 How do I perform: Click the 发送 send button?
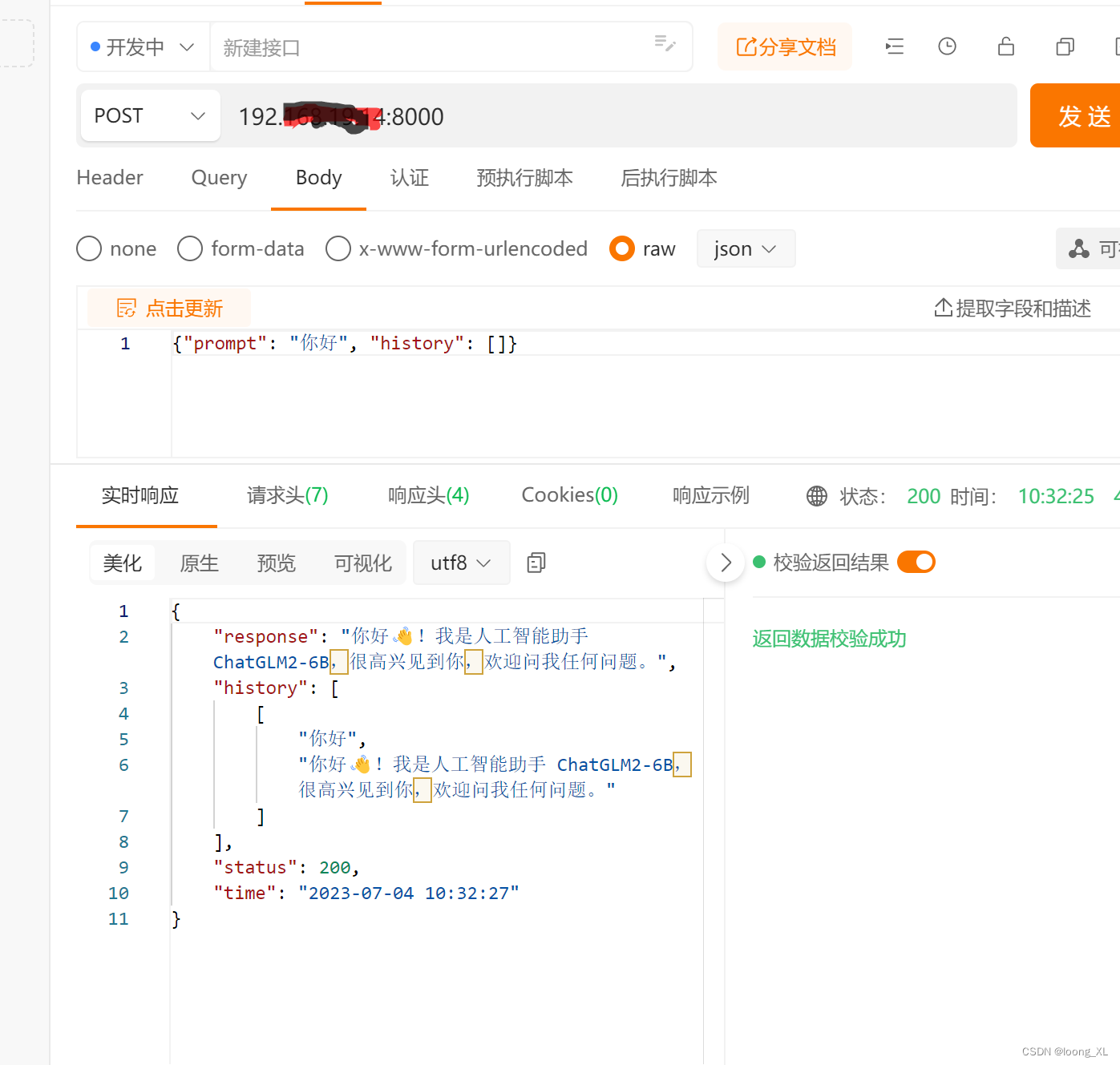[x=1075, y=115]
